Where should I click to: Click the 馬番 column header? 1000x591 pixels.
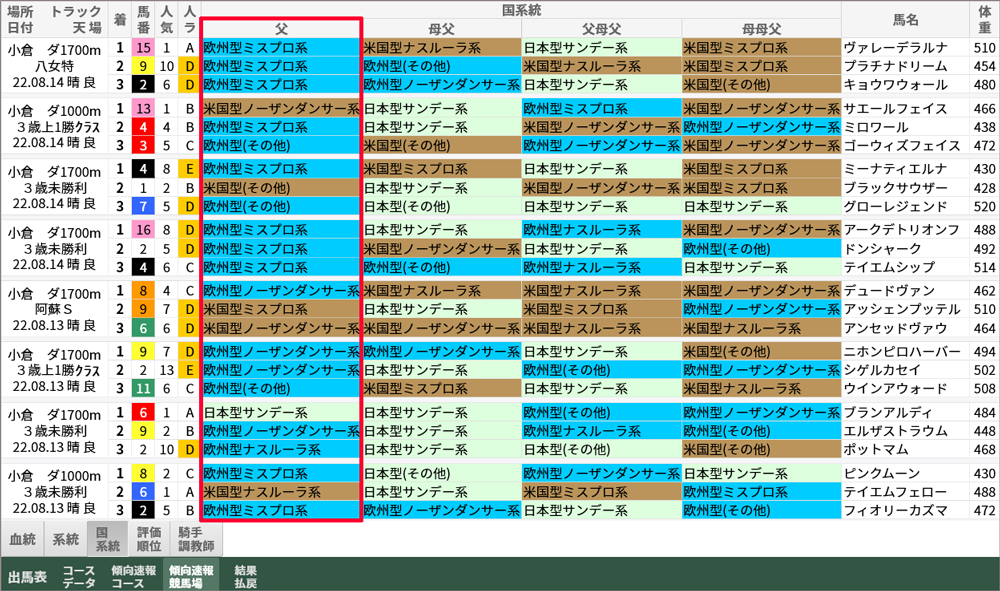[x=143, y=20]
